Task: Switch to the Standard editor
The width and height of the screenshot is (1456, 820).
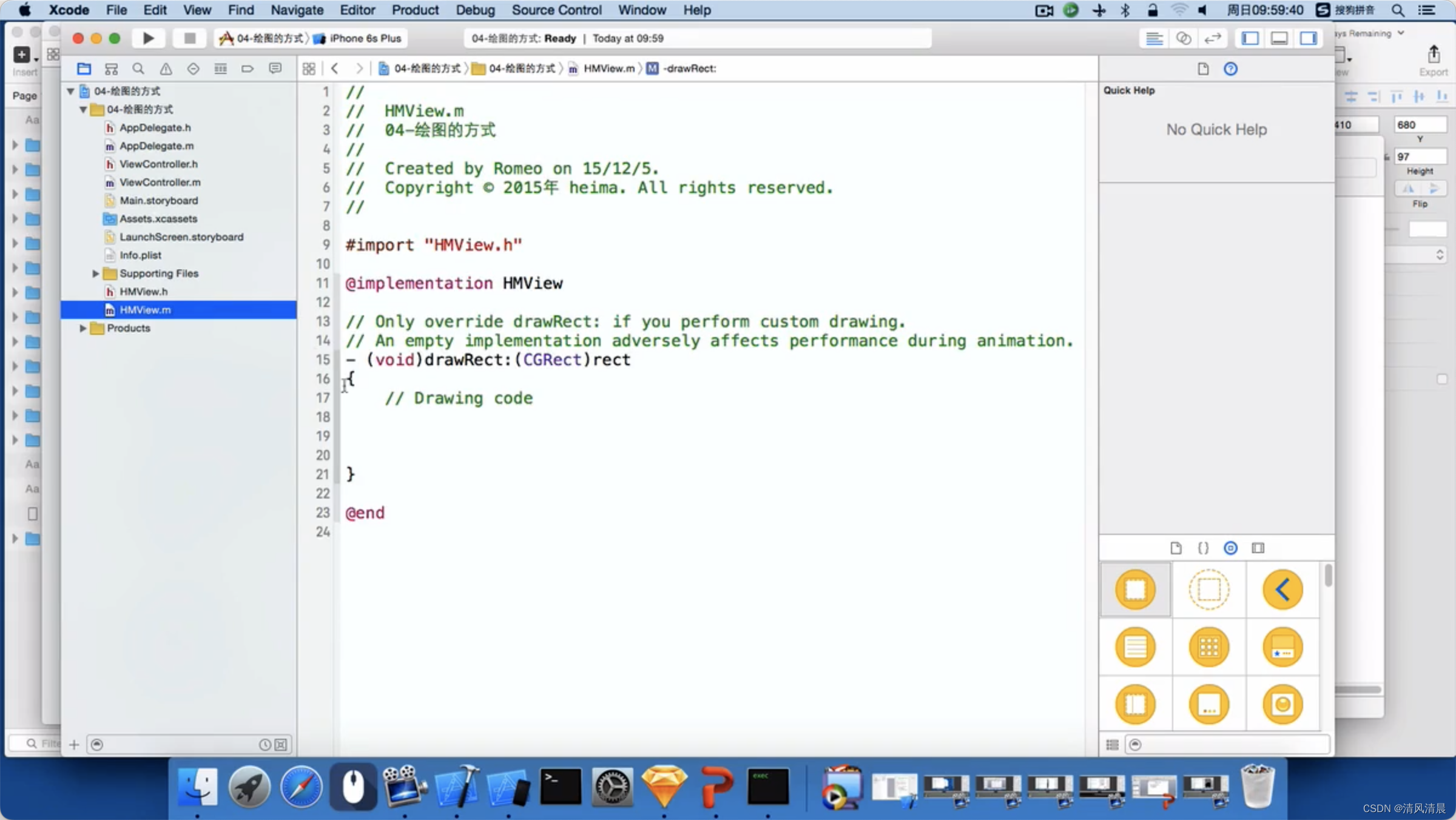Action: pyautogui.click(x=1154, y=38)
